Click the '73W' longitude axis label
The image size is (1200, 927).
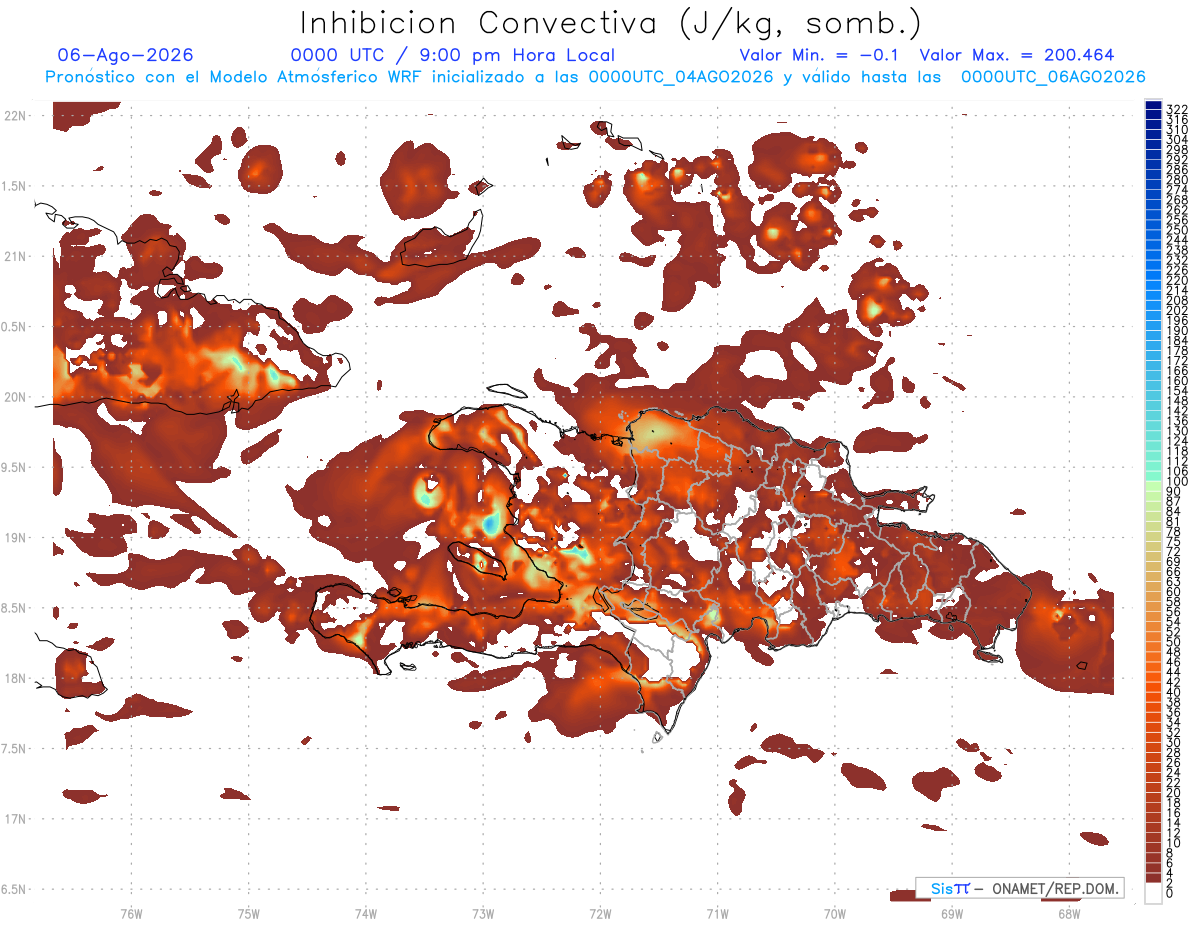coord(483,913)
